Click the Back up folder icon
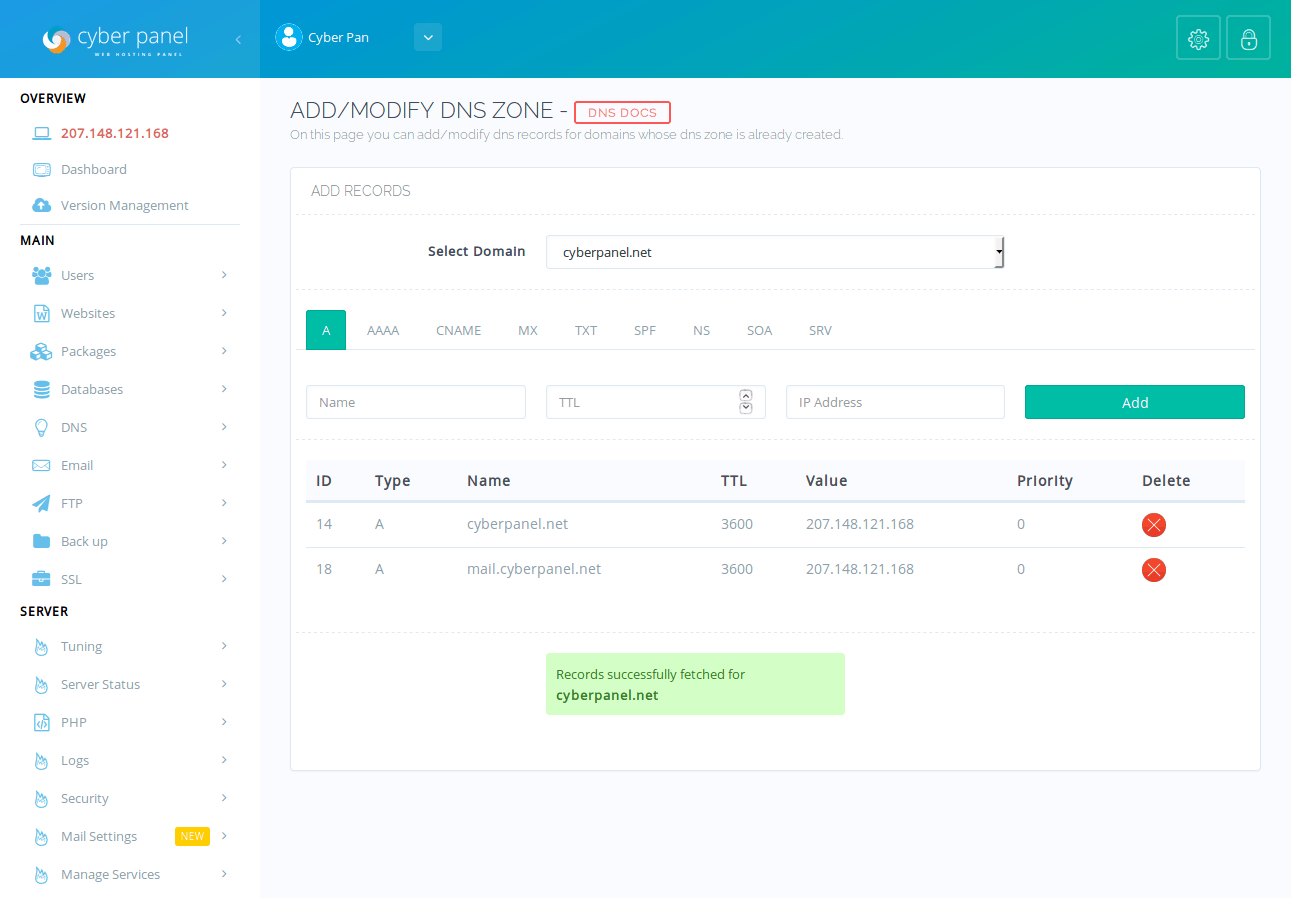The height and width of the screenshot is (898, 1291). pyautogui.click(x=41, y=541)
